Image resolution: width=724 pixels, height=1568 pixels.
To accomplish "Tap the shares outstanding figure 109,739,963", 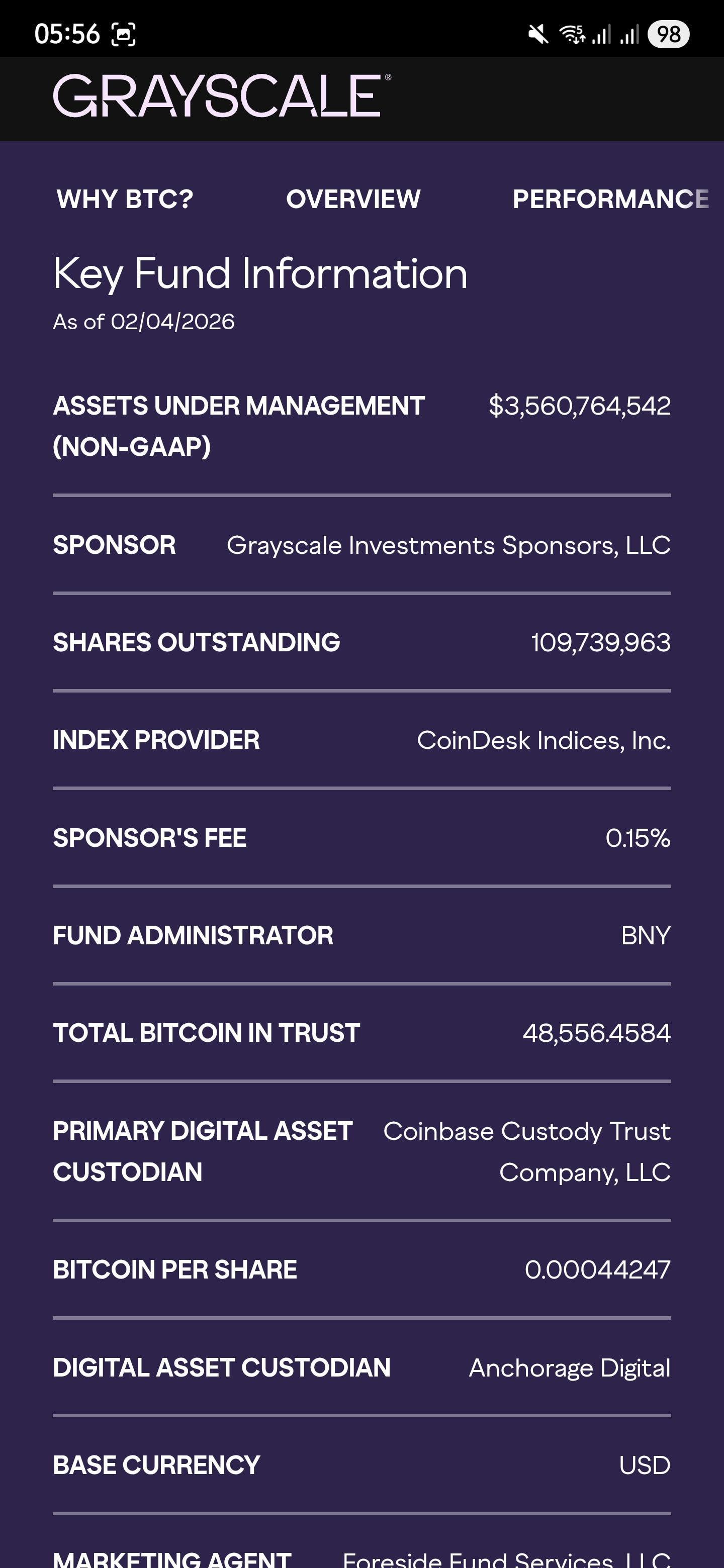I will [600, 643].
